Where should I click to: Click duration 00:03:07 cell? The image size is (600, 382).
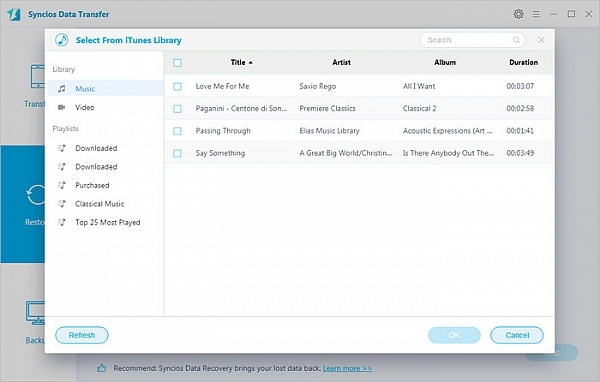click(x=520, y=86)
